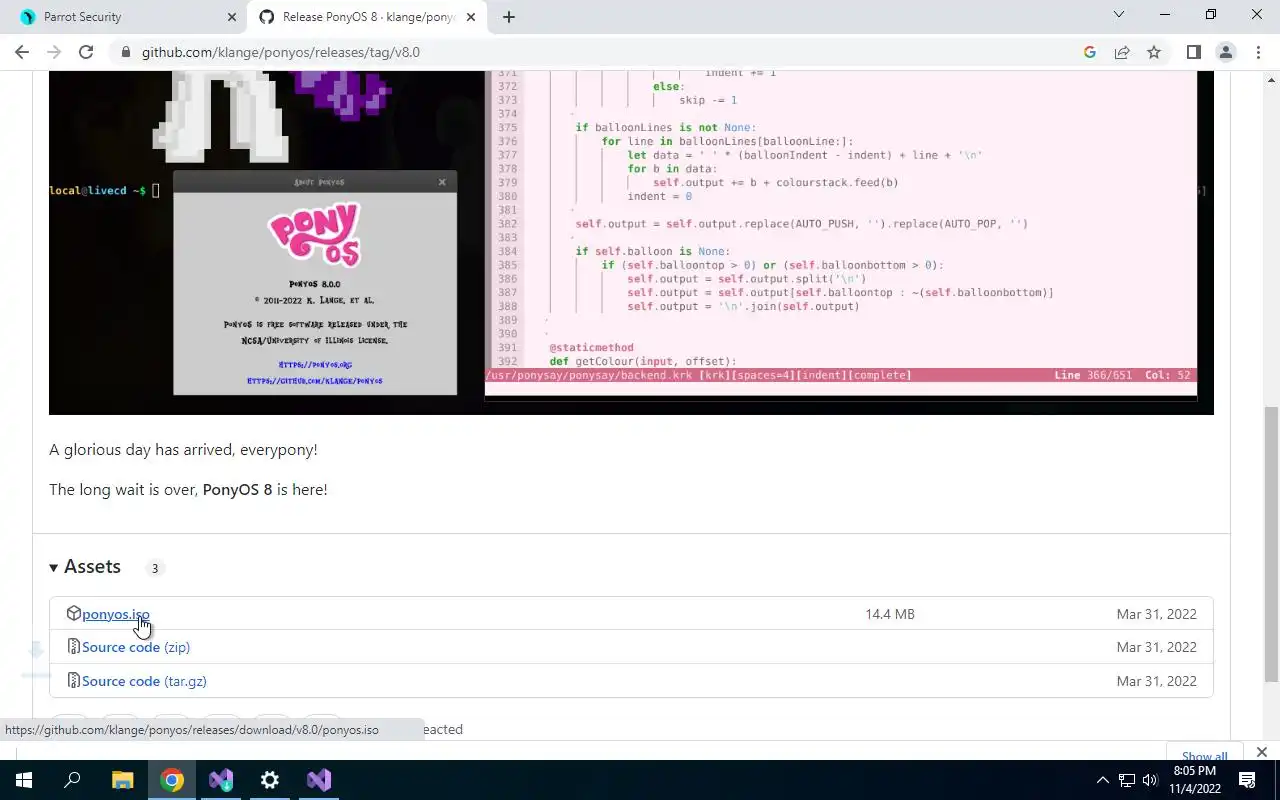Click the text 'A glorious day has arrived, everypony!'

[183, 450]
